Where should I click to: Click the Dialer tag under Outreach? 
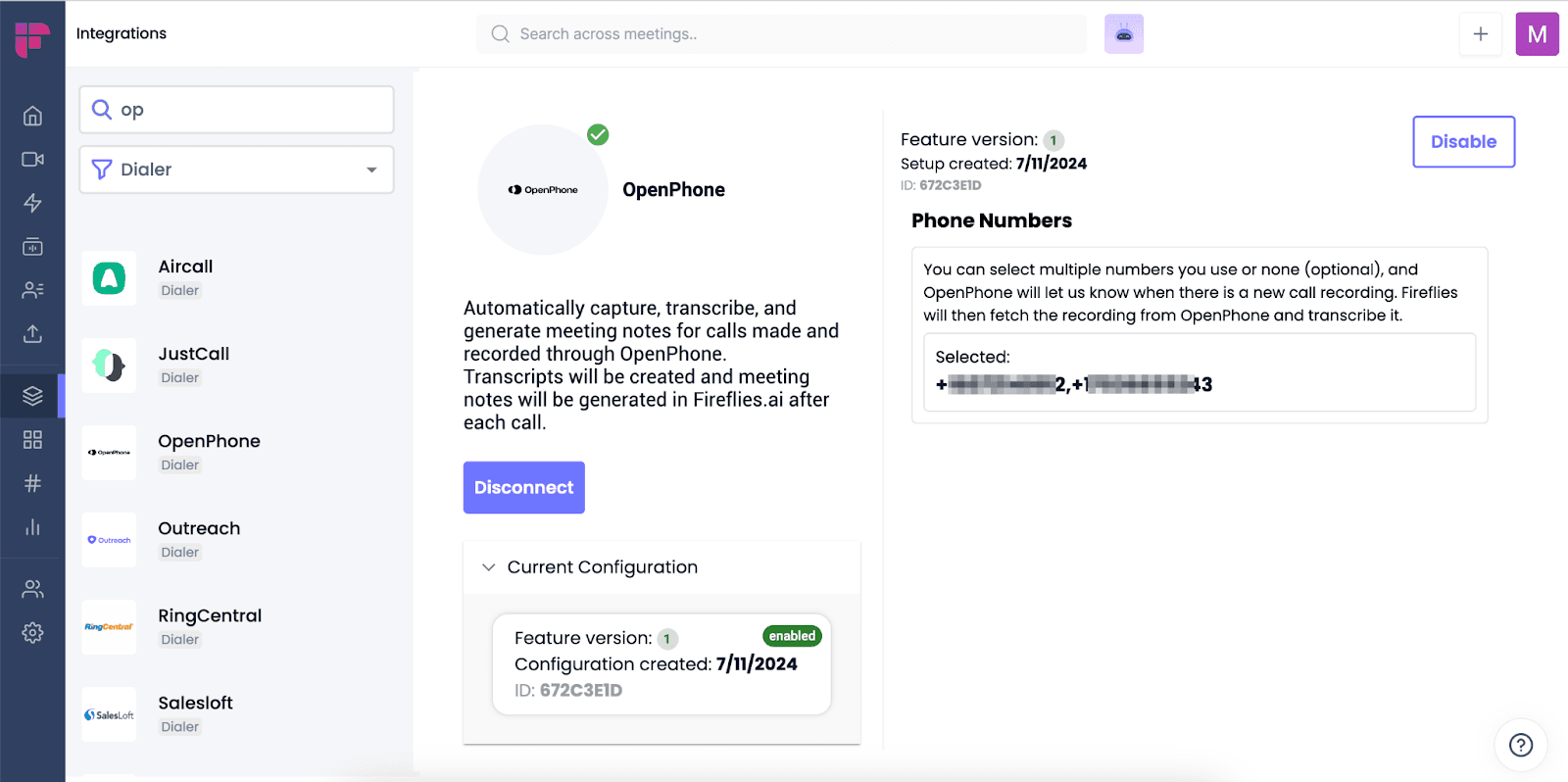click(180, 552)
